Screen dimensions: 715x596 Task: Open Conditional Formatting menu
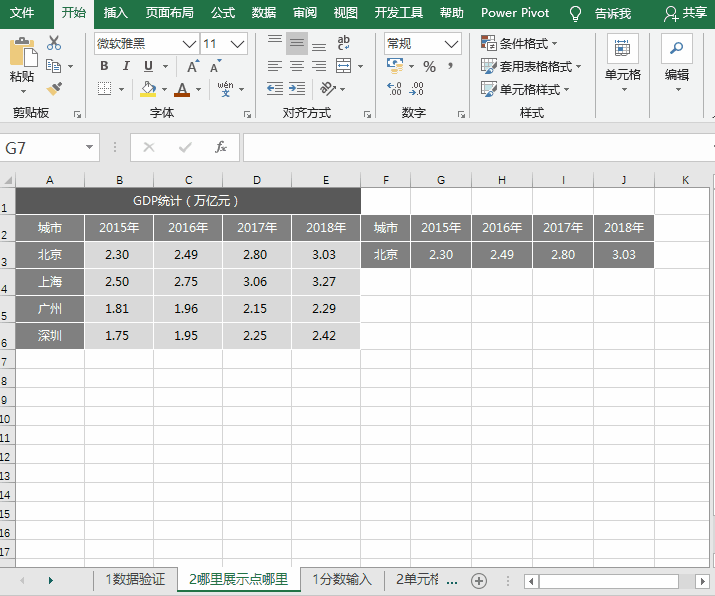519,44
